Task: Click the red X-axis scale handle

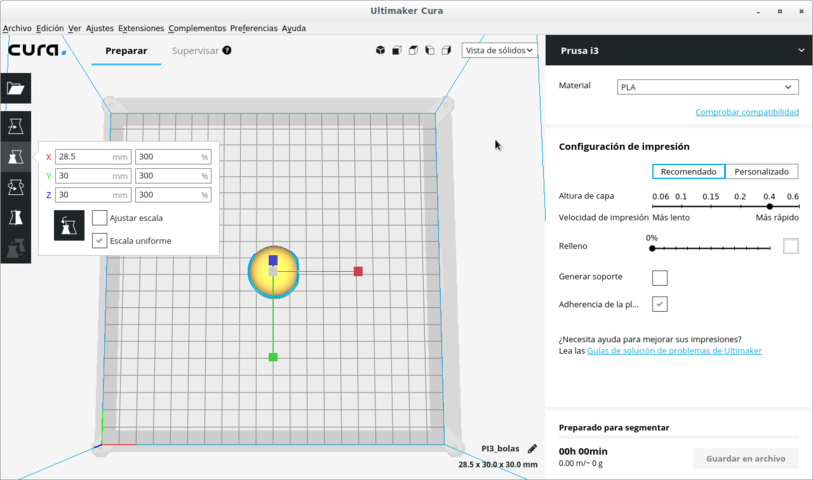Action: click(358, 271)
